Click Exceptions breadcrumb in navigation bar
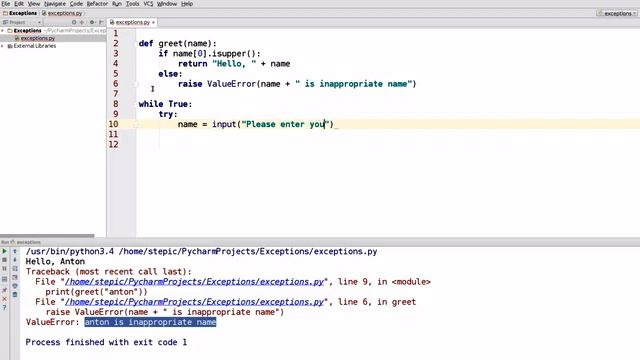 [x=20, y=13]
